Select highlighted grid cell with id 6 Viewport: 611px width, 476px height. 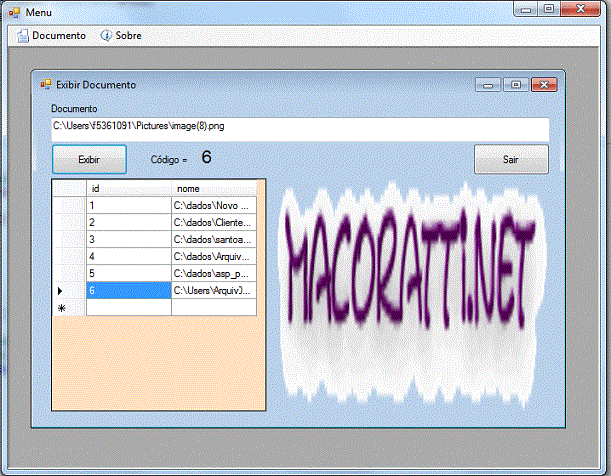pos(129,290)
